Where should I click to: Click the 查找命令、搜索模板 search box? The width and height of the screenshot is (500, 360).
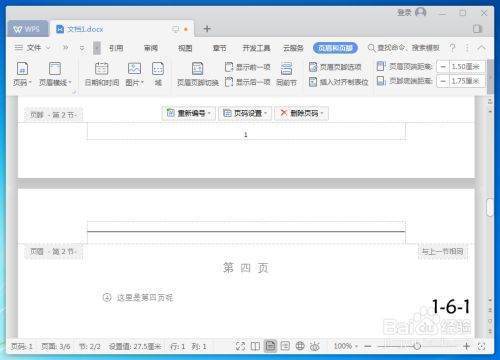(x=404, y=48)
